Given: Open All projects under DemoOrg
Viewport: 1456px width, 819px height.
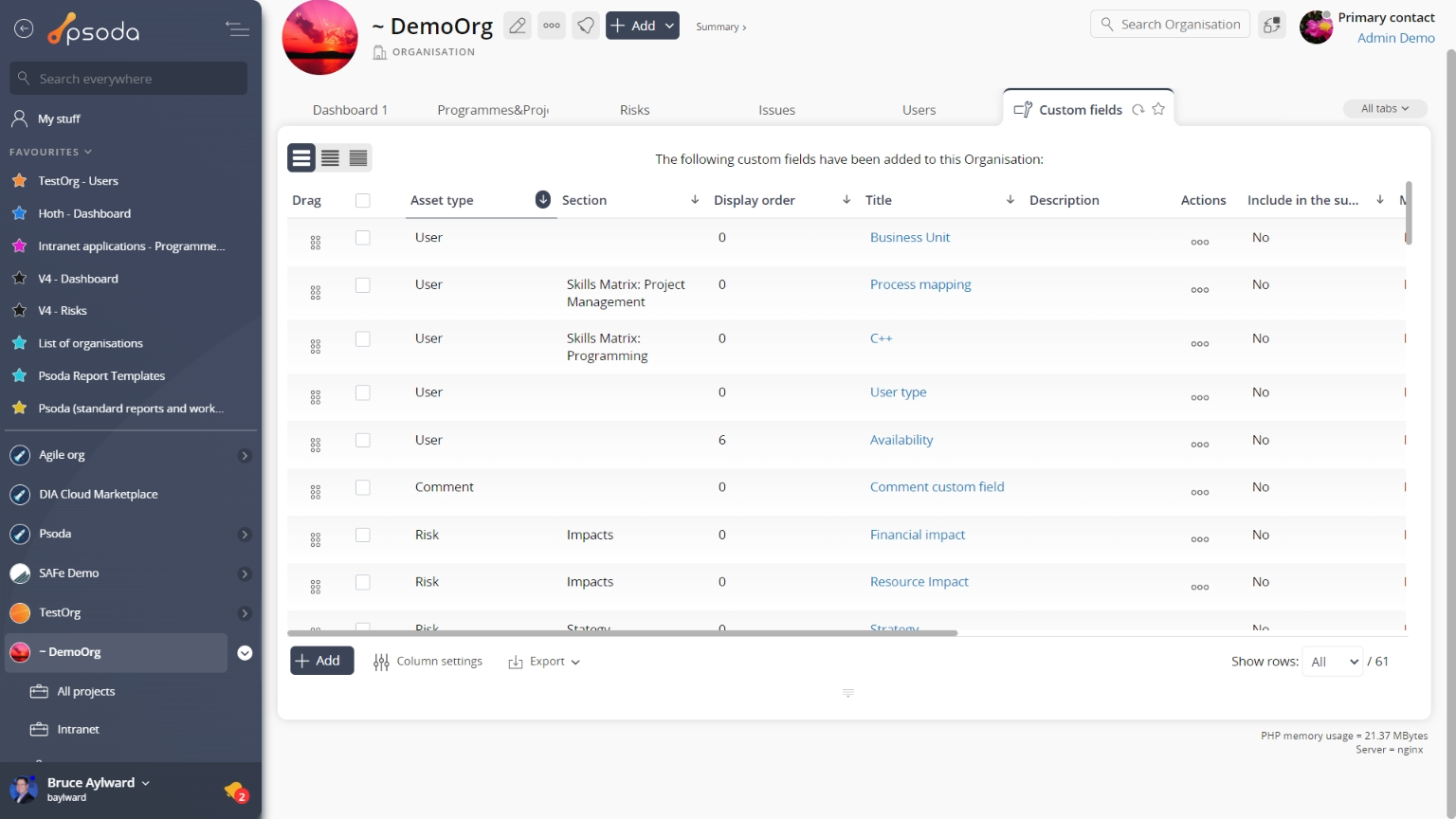Looking at the screenshot, I should coord(86,692).
